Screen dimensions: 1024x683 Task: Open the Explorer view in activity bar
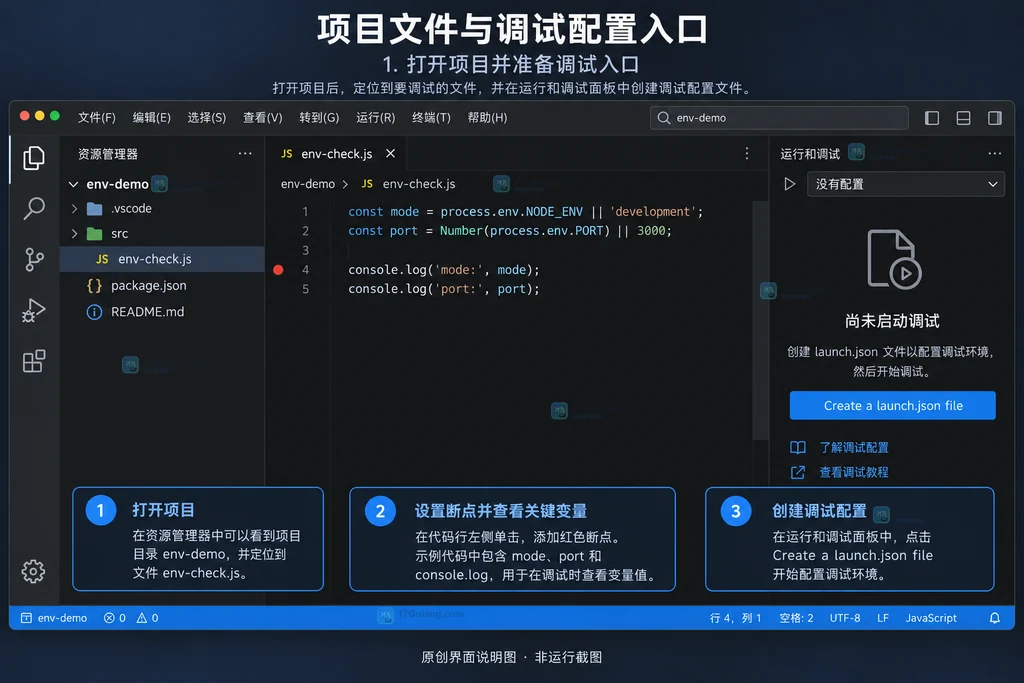[x=33, y=158]
